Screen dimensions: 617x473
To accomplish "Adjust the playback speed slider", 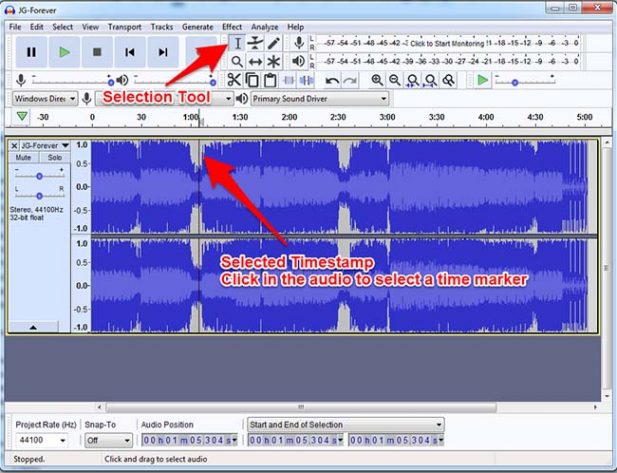I will 525,81.
